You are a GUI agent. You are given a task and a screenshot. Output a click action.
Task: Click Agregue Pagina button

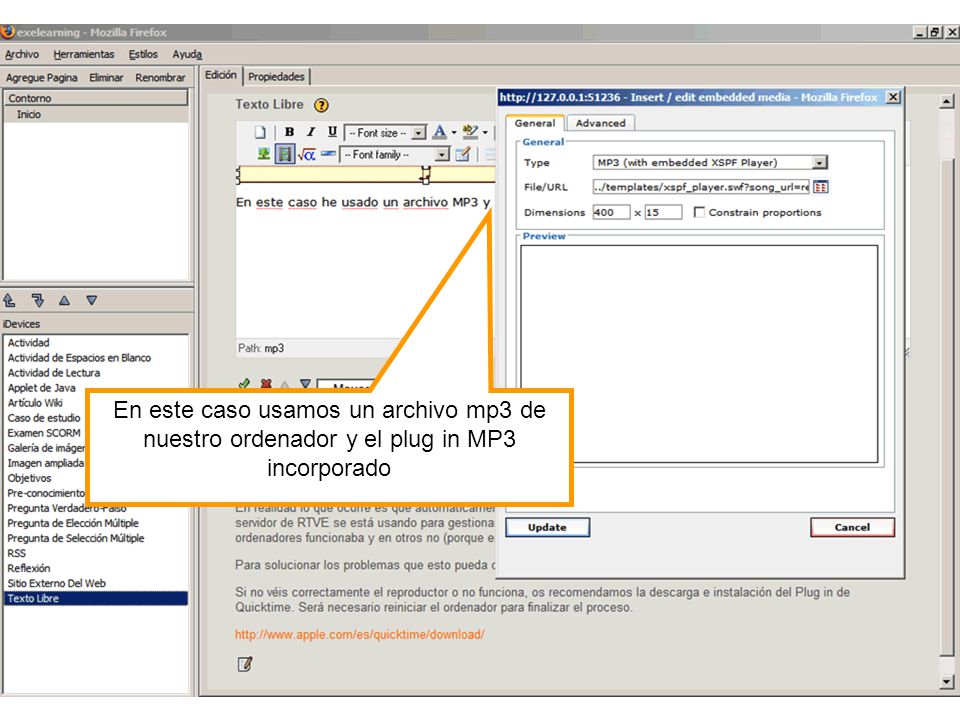click(42, 78)
